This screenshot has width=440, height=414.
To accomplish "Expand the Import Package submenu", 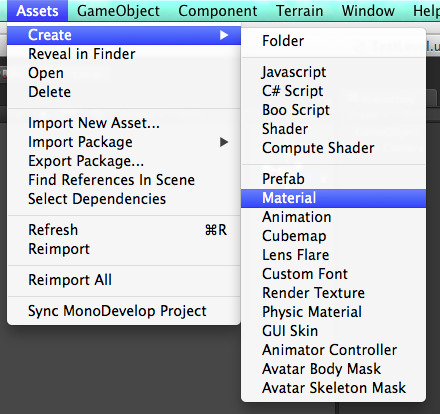I will pos(124,142).
